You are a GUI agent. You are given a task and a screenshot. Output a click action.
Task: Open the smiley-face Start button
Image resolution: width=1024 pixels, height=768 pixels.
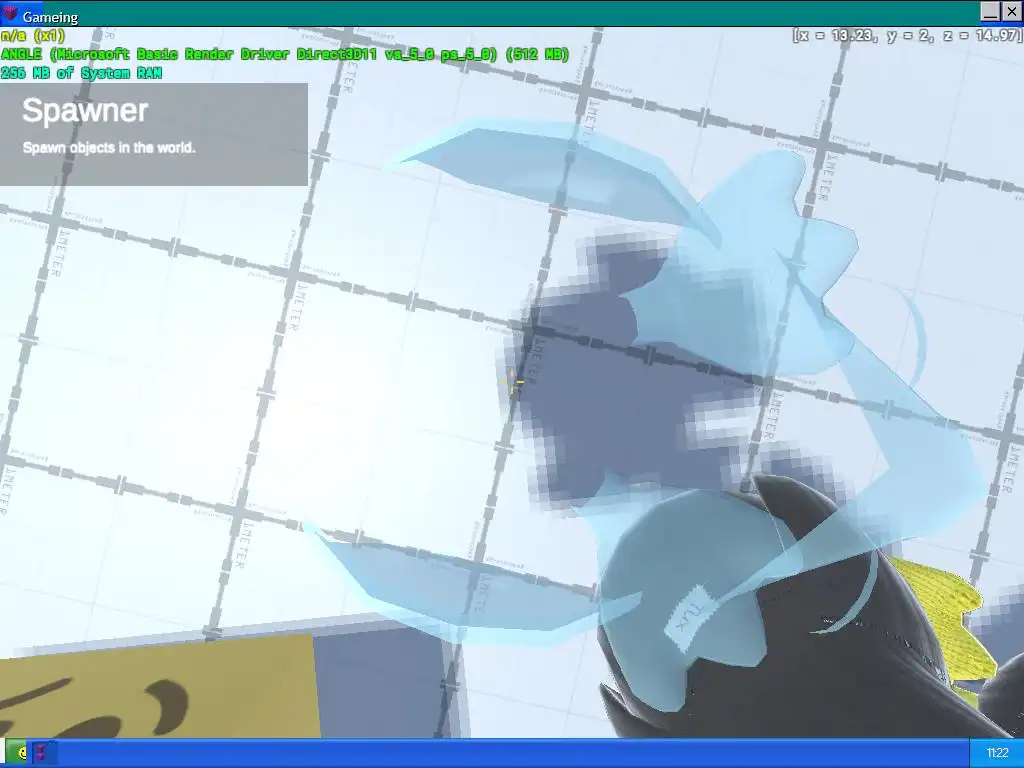(18, 753)
